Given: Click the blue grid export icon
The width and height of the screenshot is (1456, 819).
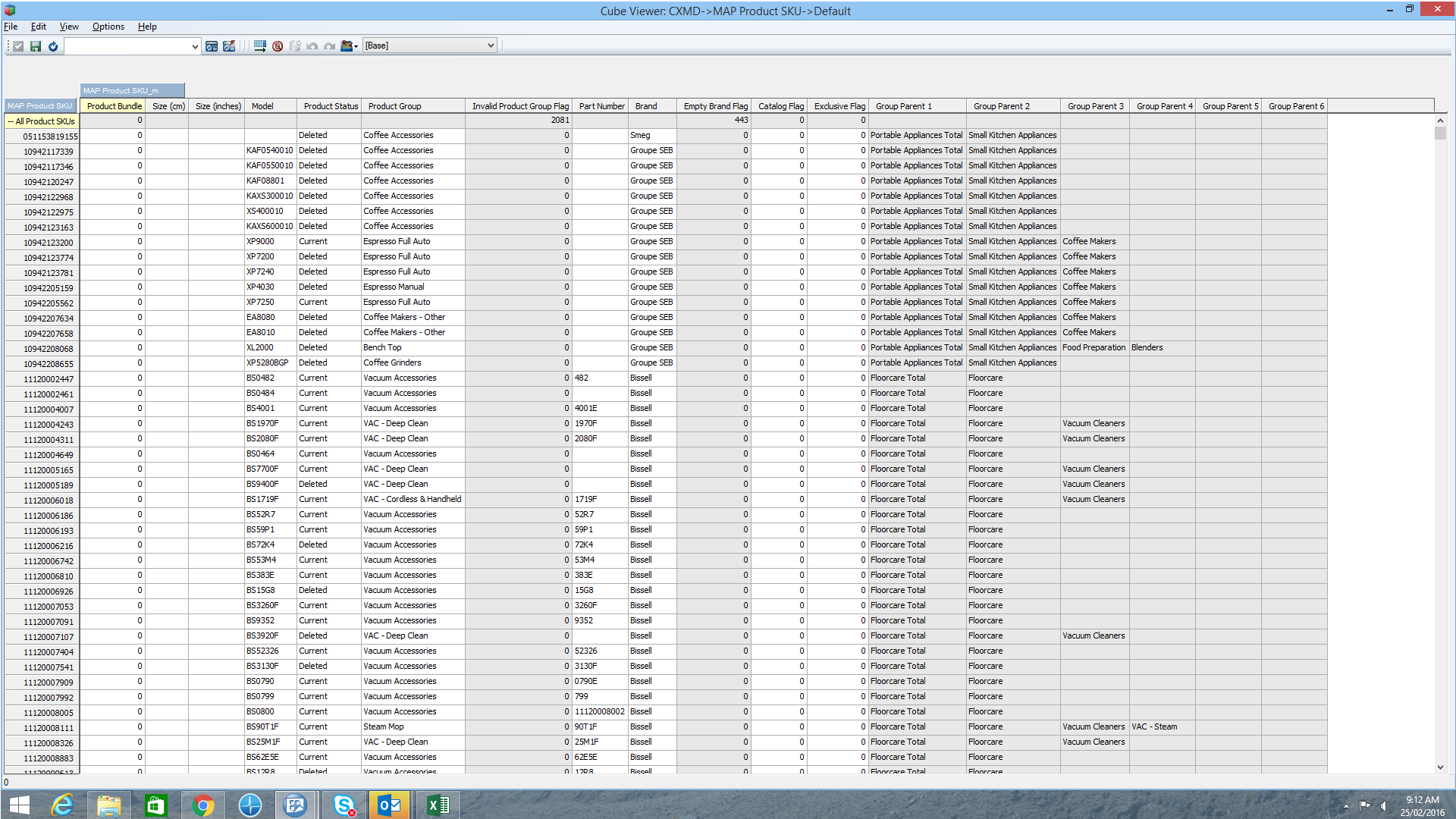Looking at the screenshot, I should click(x=260, y=46).
